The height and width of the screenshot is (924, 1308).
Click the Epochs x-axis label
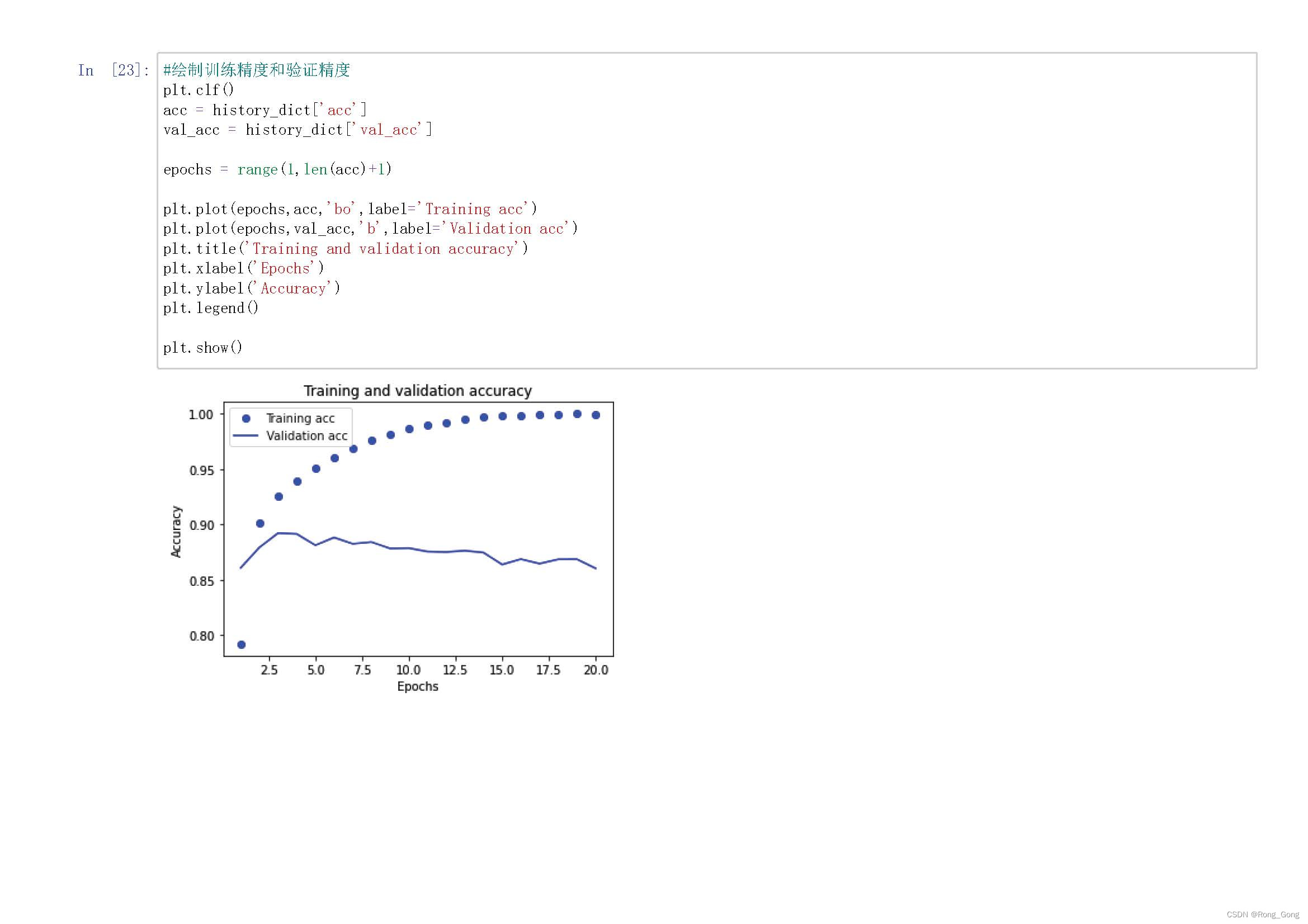418,686
